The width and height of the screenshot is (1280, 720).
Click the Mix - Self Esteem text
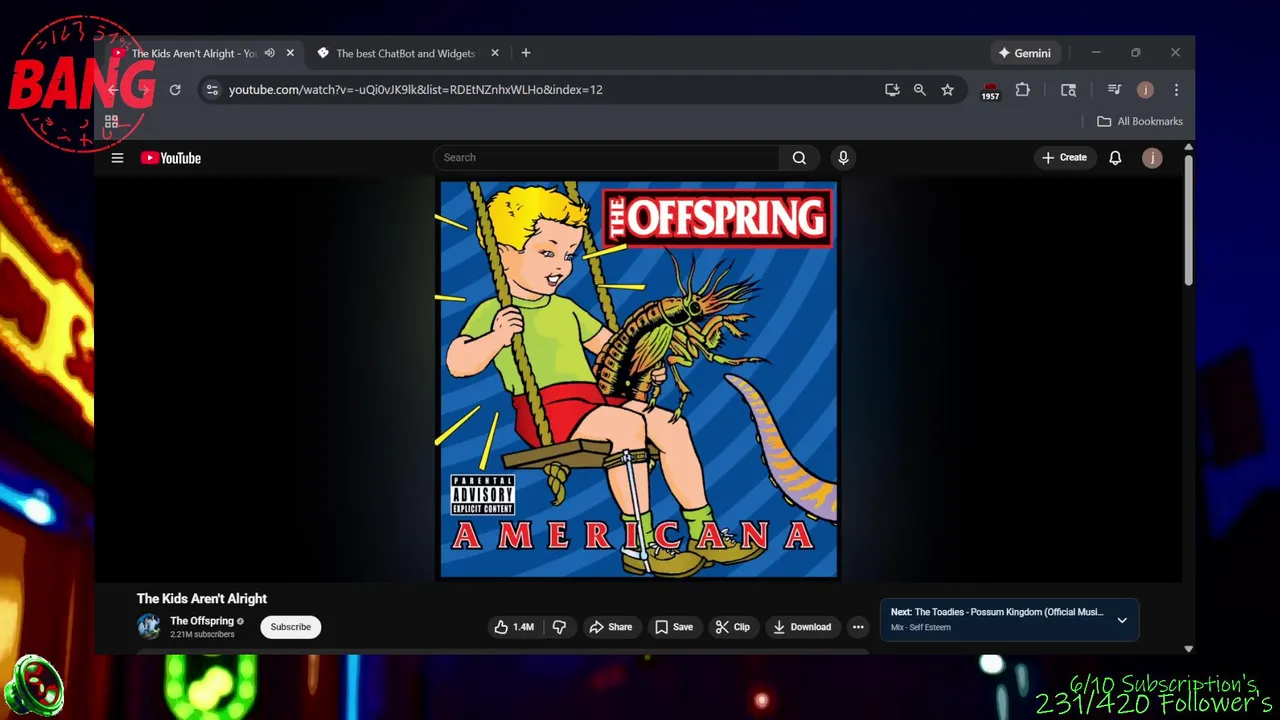[921, 628]
